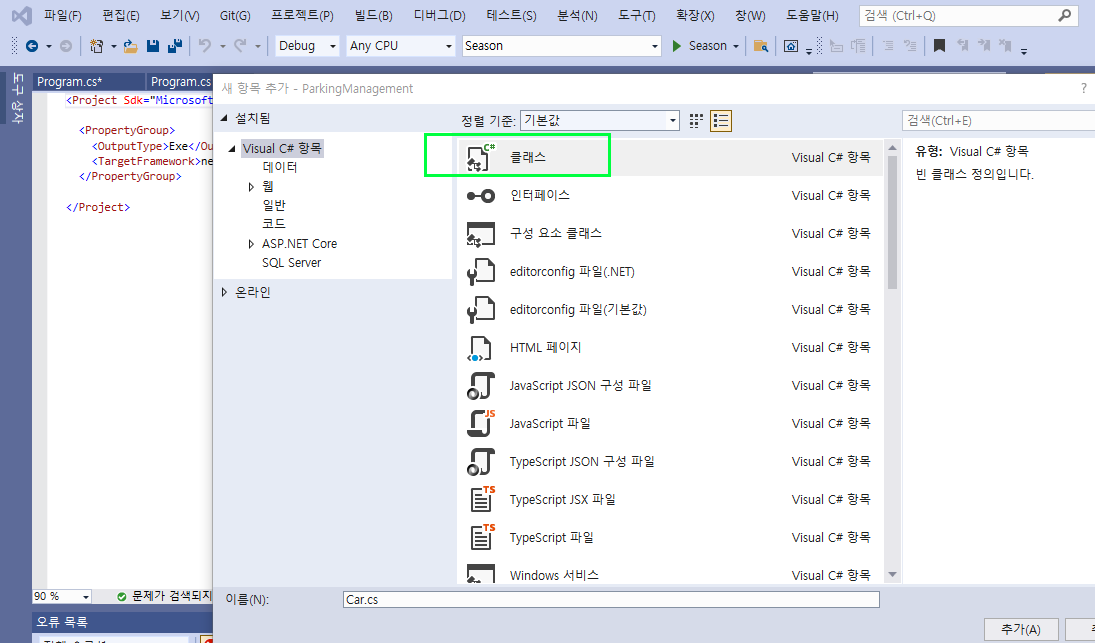Click the scroll down arrow of the template list
1095x643 pixels.
[892, 575]
